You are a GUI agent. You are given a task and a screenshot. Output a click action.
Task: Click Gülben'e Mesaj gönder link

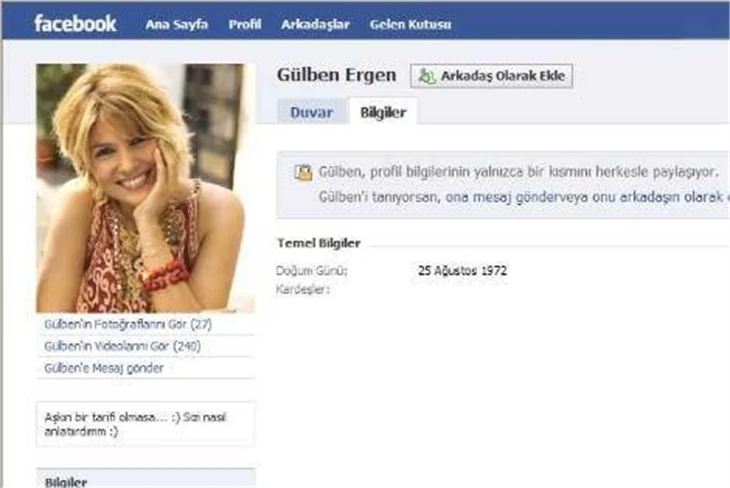click(104, 368)
